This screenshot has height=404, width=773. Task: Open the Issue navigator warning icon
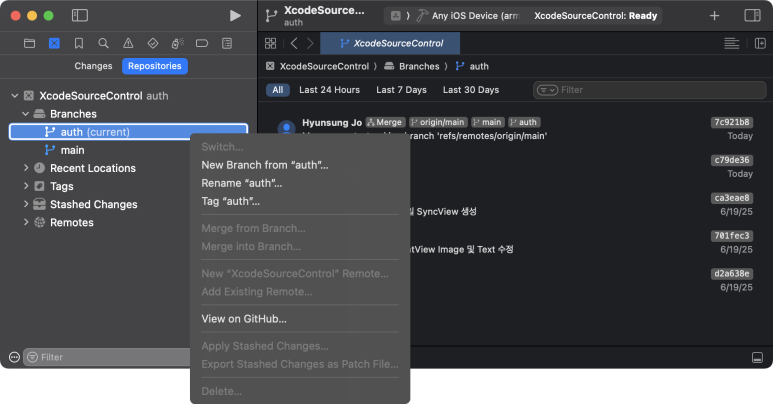point(128,43)
